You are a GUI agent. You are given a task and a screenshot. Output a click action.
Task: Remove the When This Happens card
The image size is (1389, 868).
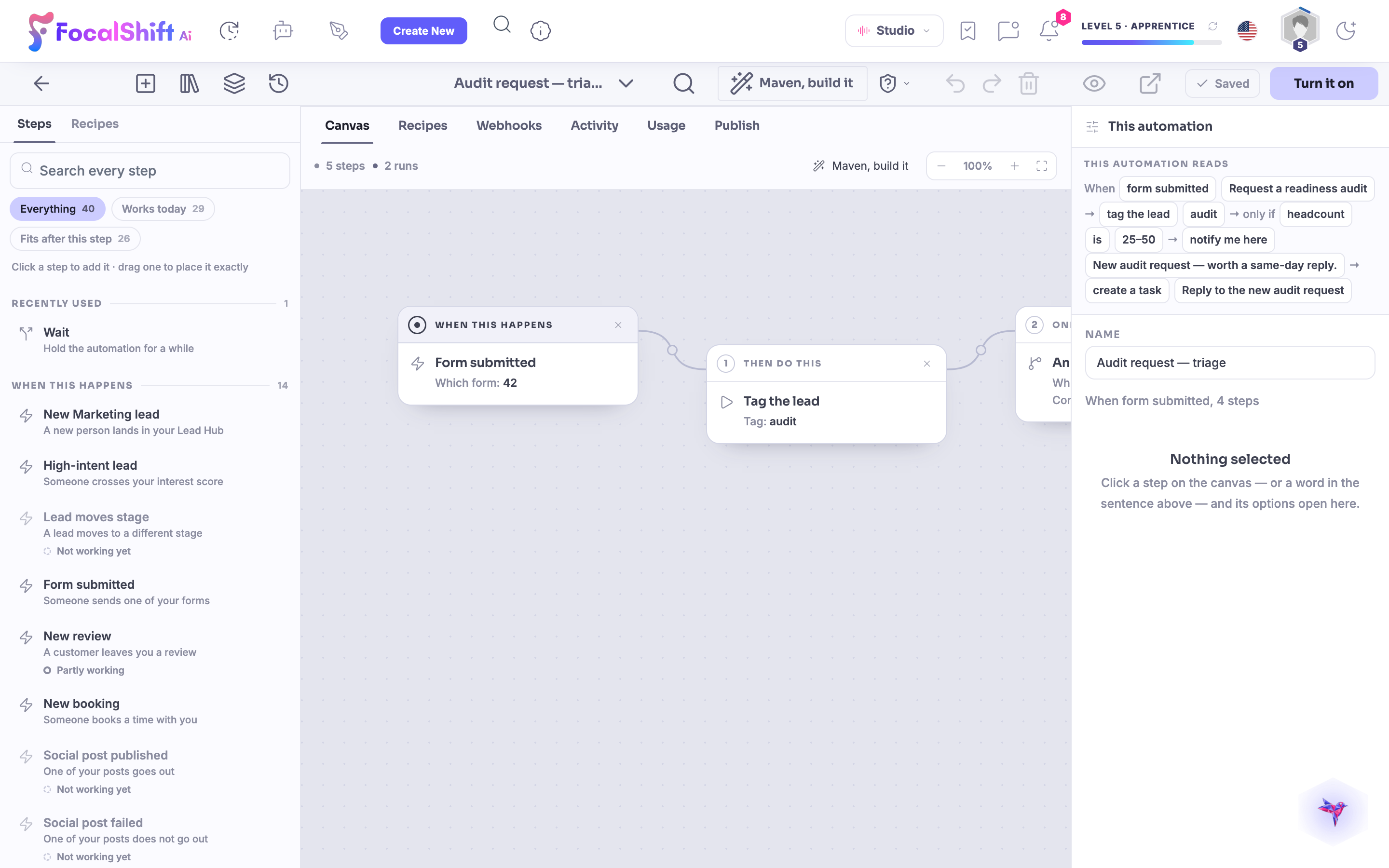pos(618,325)
